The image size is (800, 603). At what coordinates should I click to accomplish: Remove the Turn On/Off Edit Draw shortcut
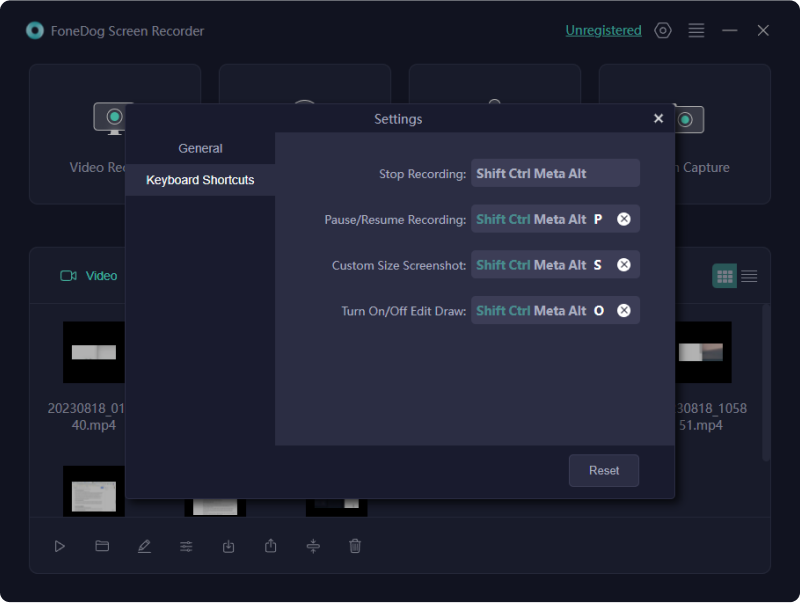(624, 311)
